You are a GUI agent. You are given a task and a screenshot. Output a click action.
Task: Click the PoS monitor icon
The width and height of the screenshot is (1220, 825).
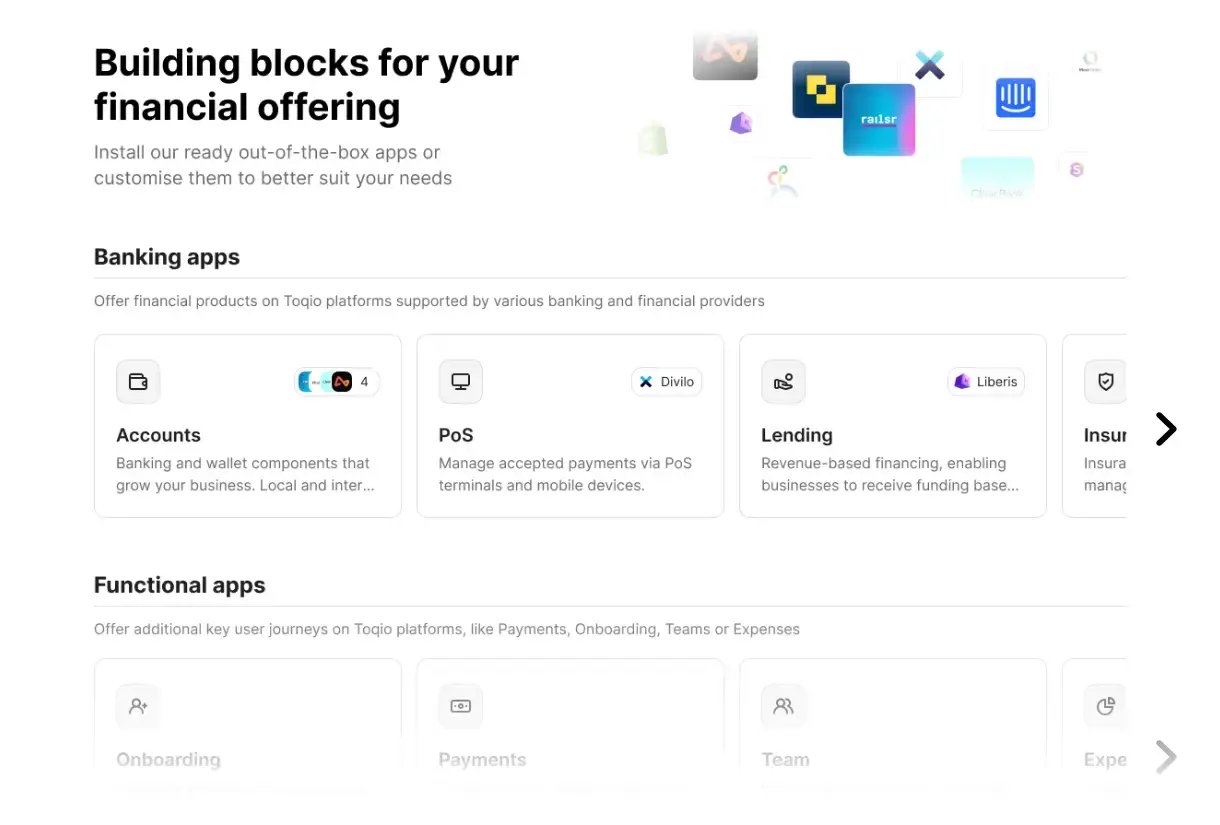[461, 382]
